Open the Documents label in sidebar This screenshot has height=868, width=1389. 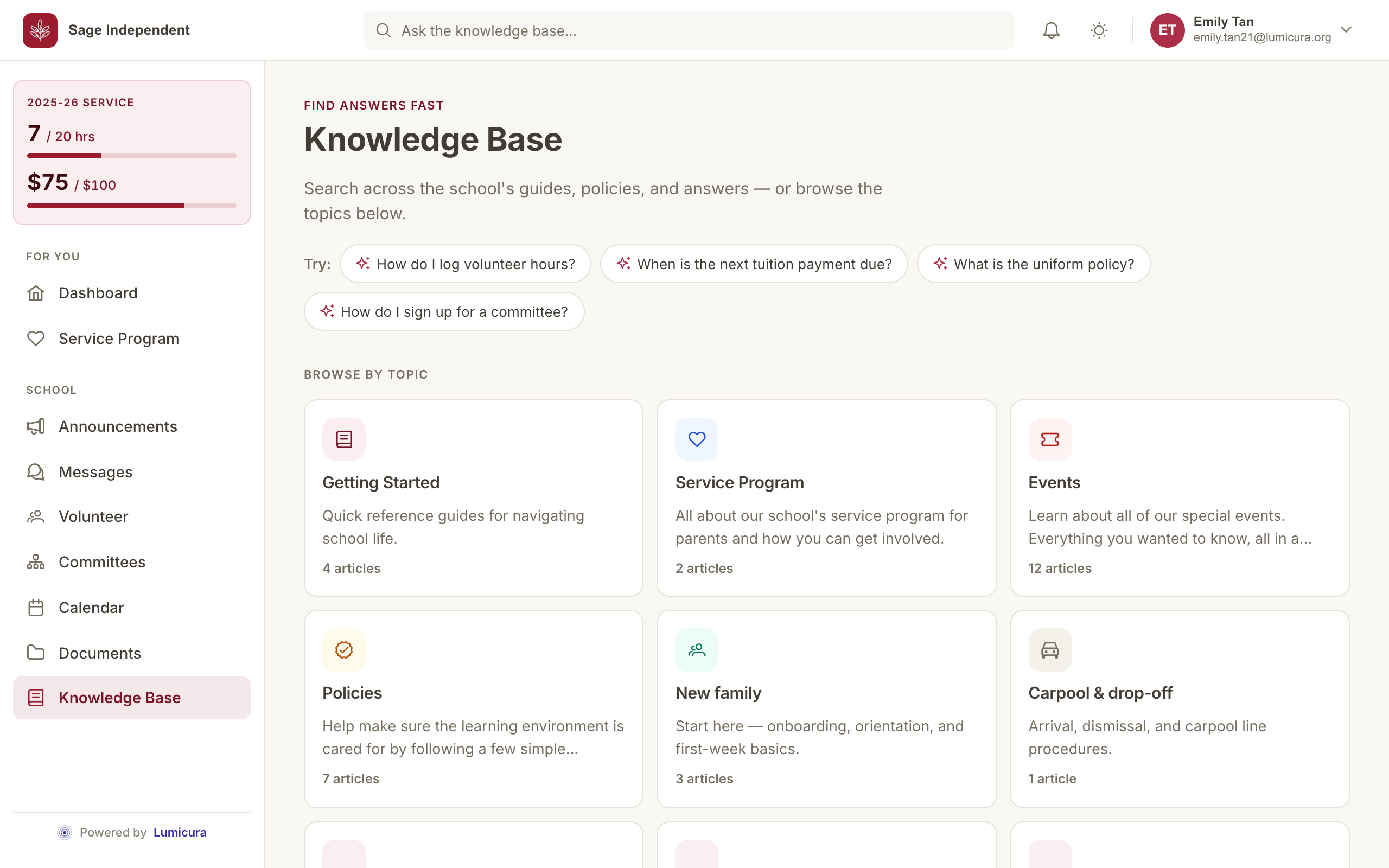pyautogui.click(x=100, y=653)
